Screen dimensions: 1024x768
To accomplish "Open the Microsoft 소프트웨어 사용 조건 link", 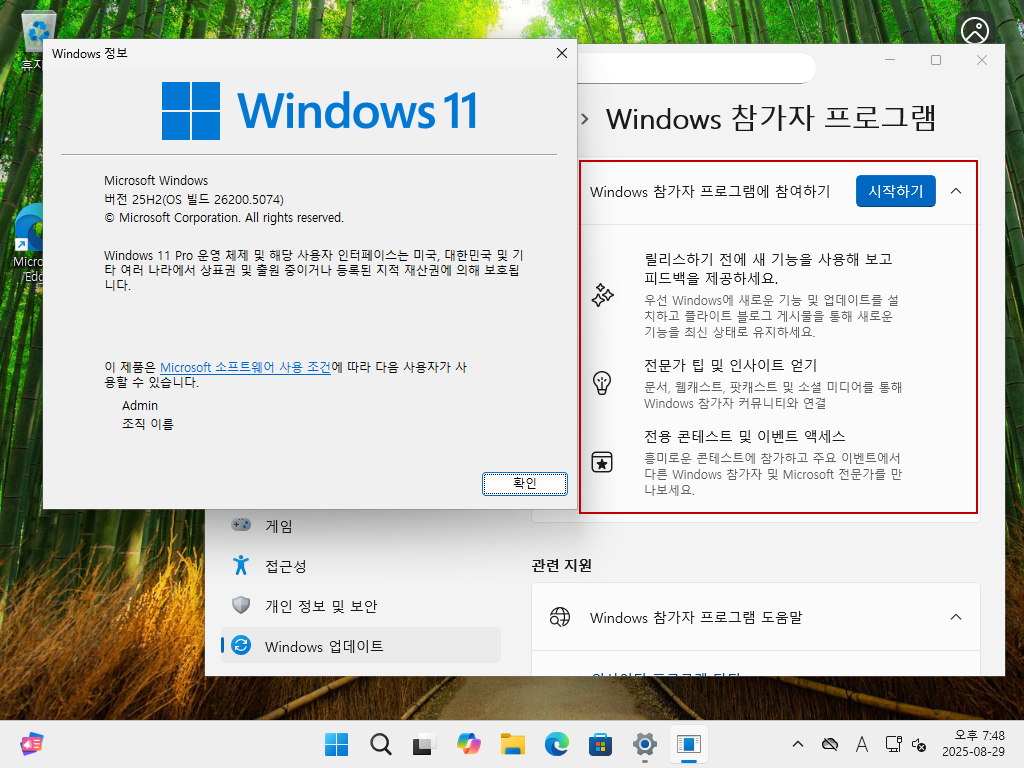I will (246, 367).
